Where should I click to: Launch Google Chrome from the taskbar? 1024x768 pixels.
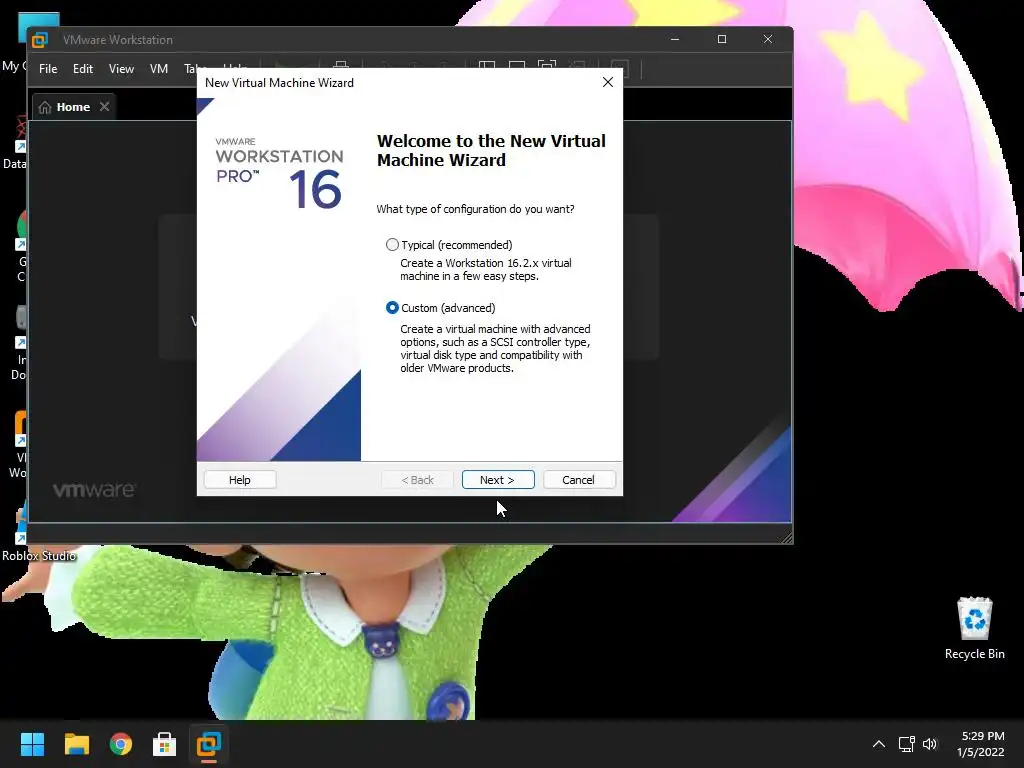point(121,744)
